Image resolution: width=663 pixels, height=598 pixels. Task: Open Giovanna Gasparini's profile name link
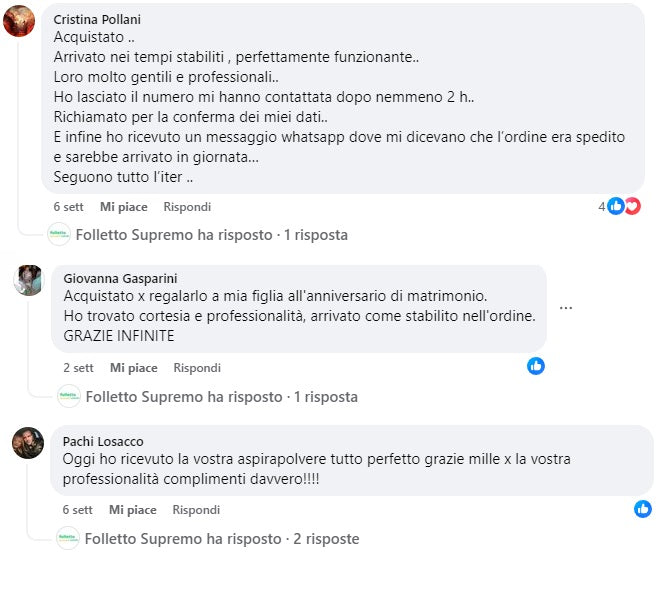(x=120, y=279)
